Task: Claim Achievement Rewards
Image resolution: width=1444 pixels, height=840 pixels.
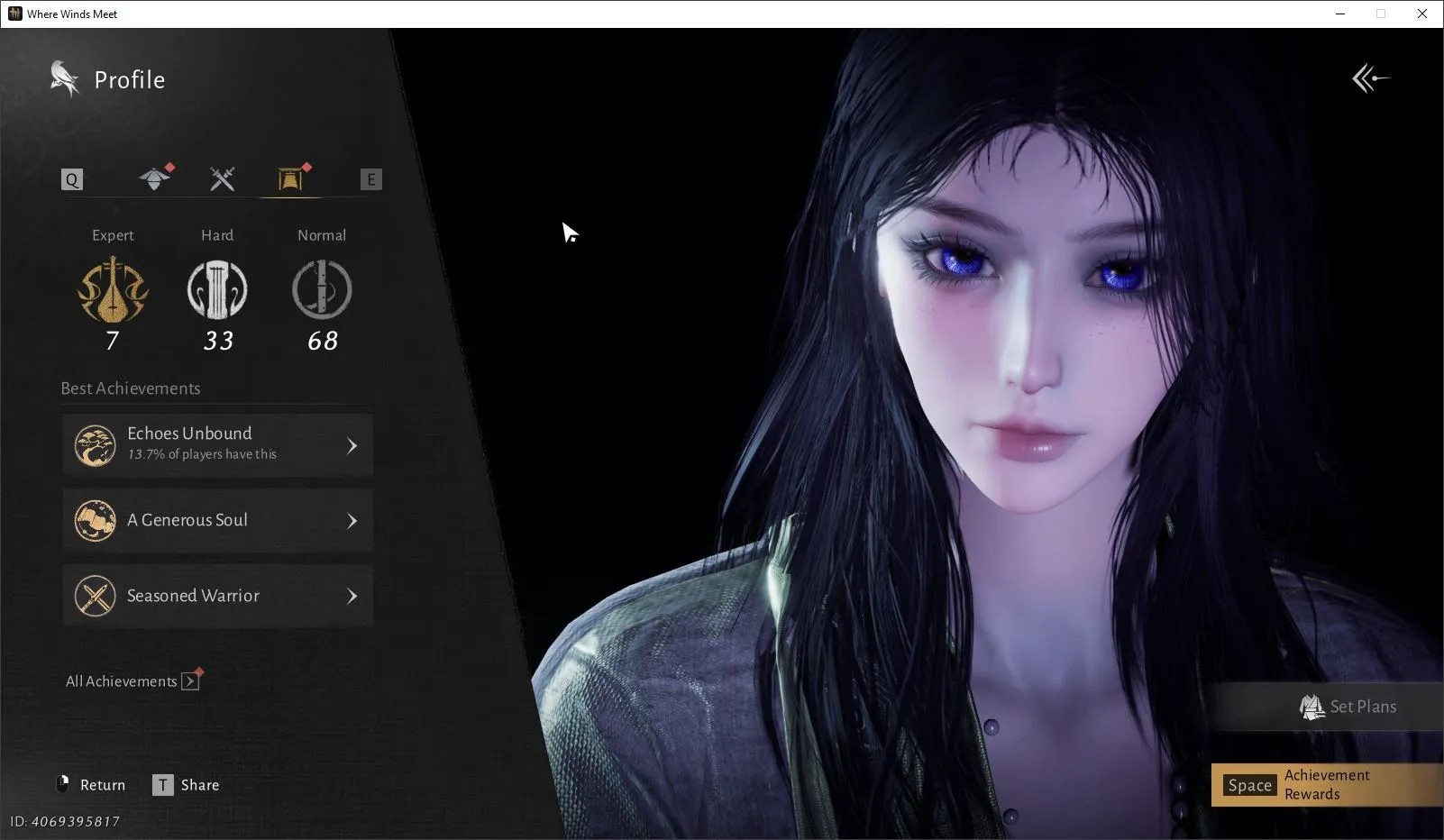Action: 1326,784
